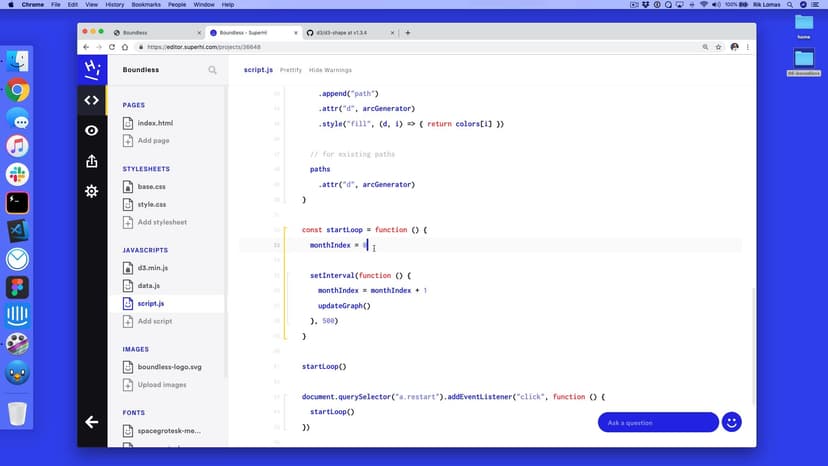The image size is (828, 466).
Task: Bookmark this page with the star icon
Action: [720, 47]
